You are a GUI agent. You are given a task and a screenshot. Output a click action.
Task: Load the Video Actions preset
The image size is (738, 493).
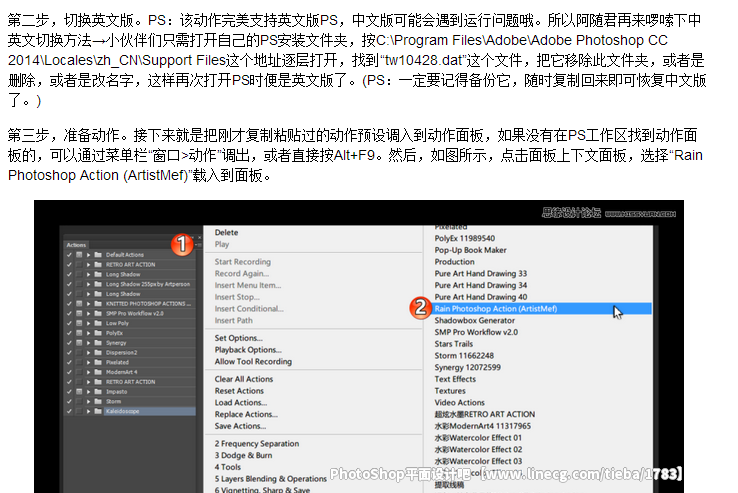[x=459, y=403]
